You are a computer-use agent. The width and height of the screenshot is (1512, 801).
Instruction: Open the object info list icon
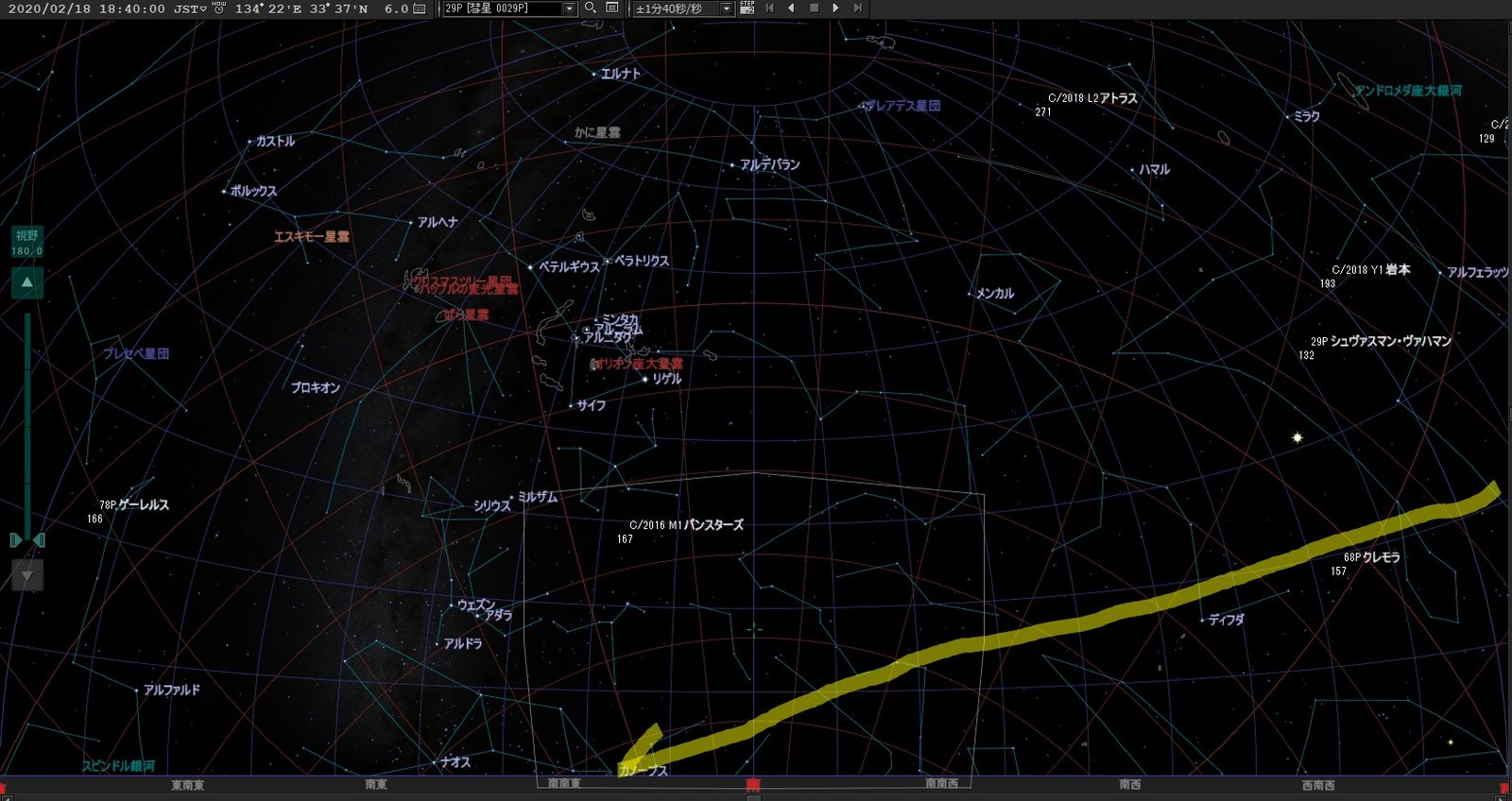point(612,8)
